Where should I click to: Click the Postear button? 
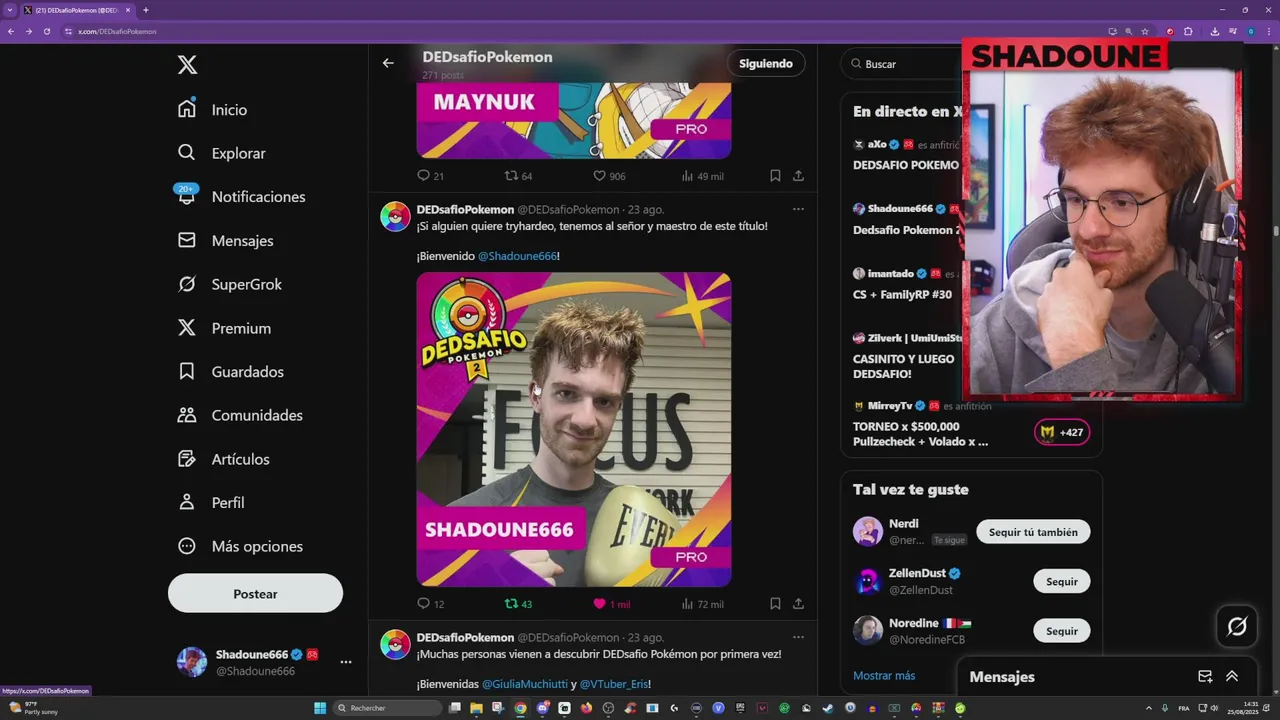tap(255, 593)
